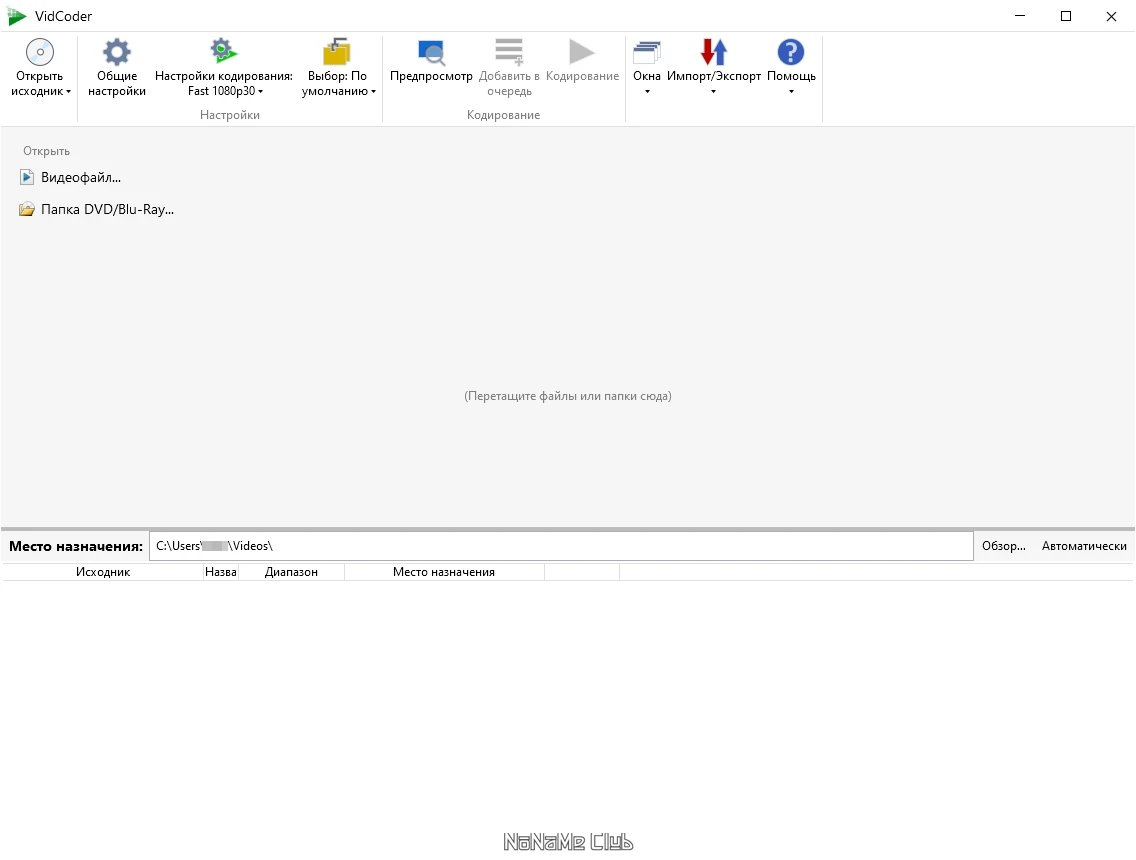1136x860 pixels.
Task: Click the Encode play icon
Action: tap(582, 52)
